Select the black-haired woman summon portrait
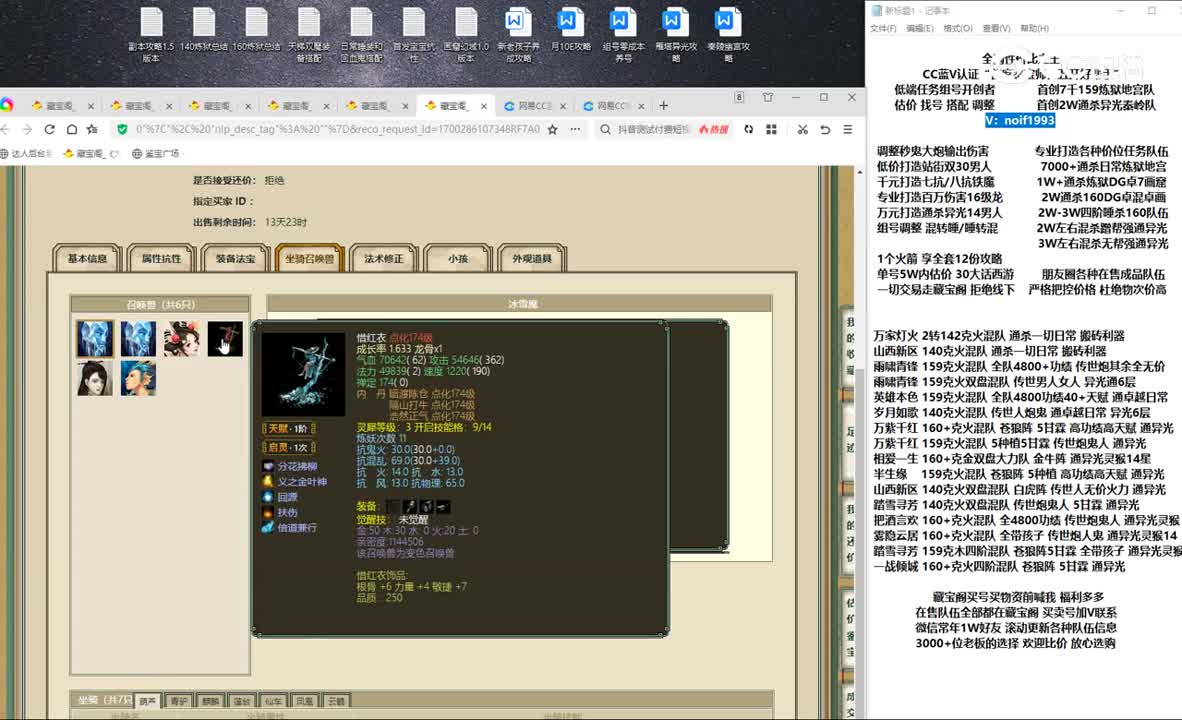The width and height of the screenshot is (1182, 720). (95, 378)
